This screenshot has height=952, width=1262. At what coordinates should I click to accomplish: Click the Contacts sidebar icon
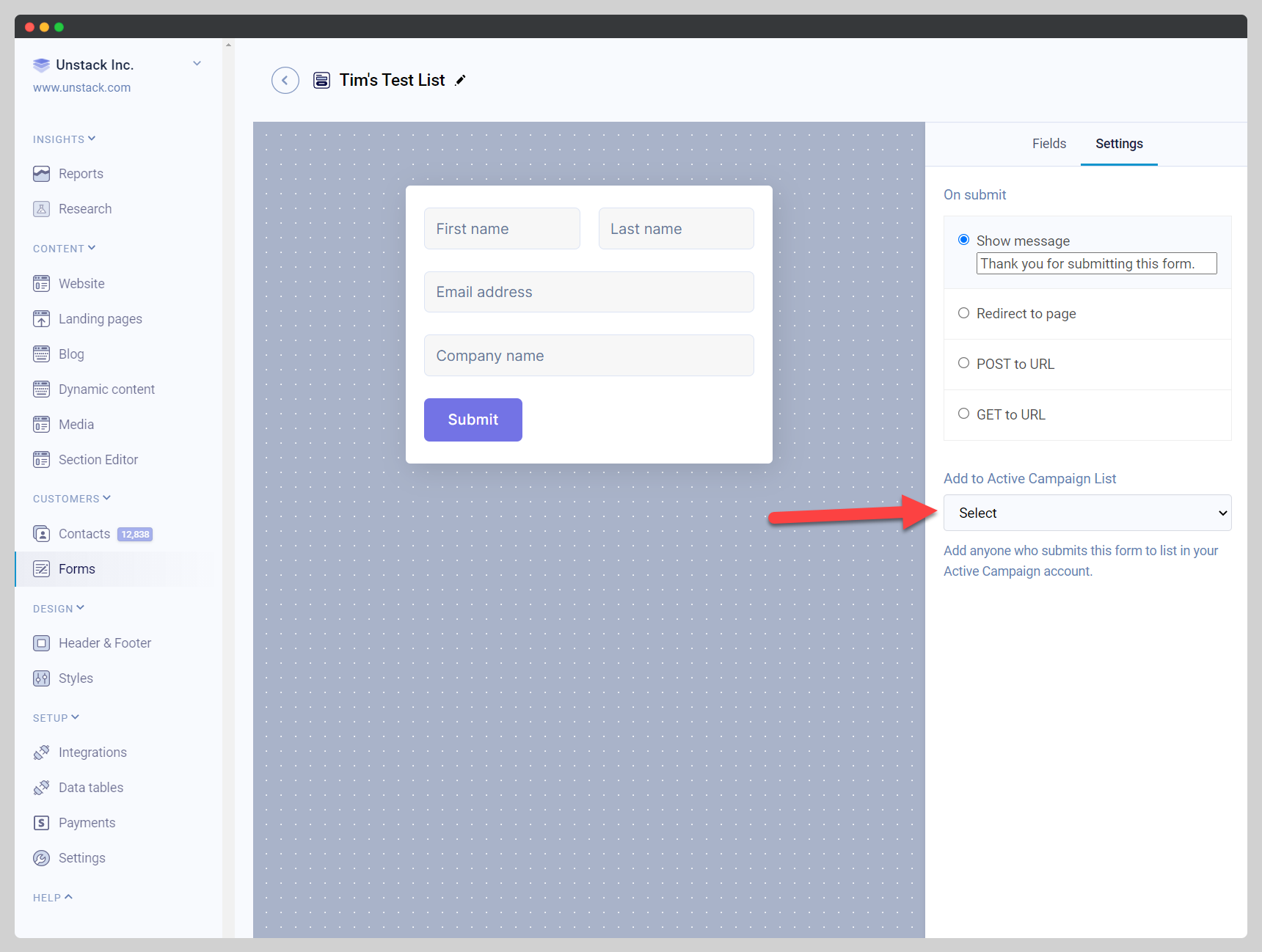pyautogui.click(x=42, y=534)
